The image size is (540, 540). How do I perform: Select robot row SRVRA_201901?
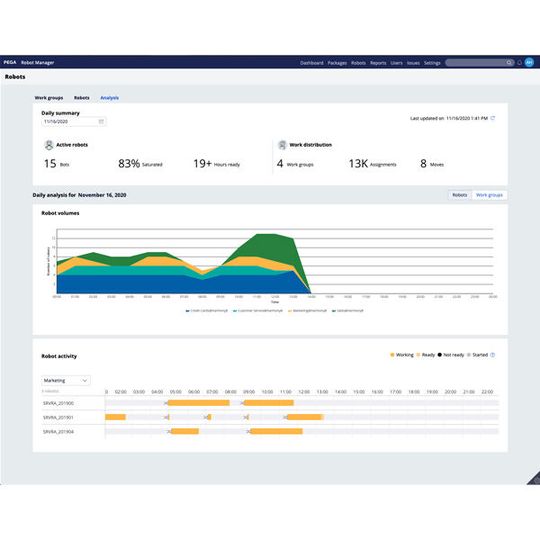[58, 417]
